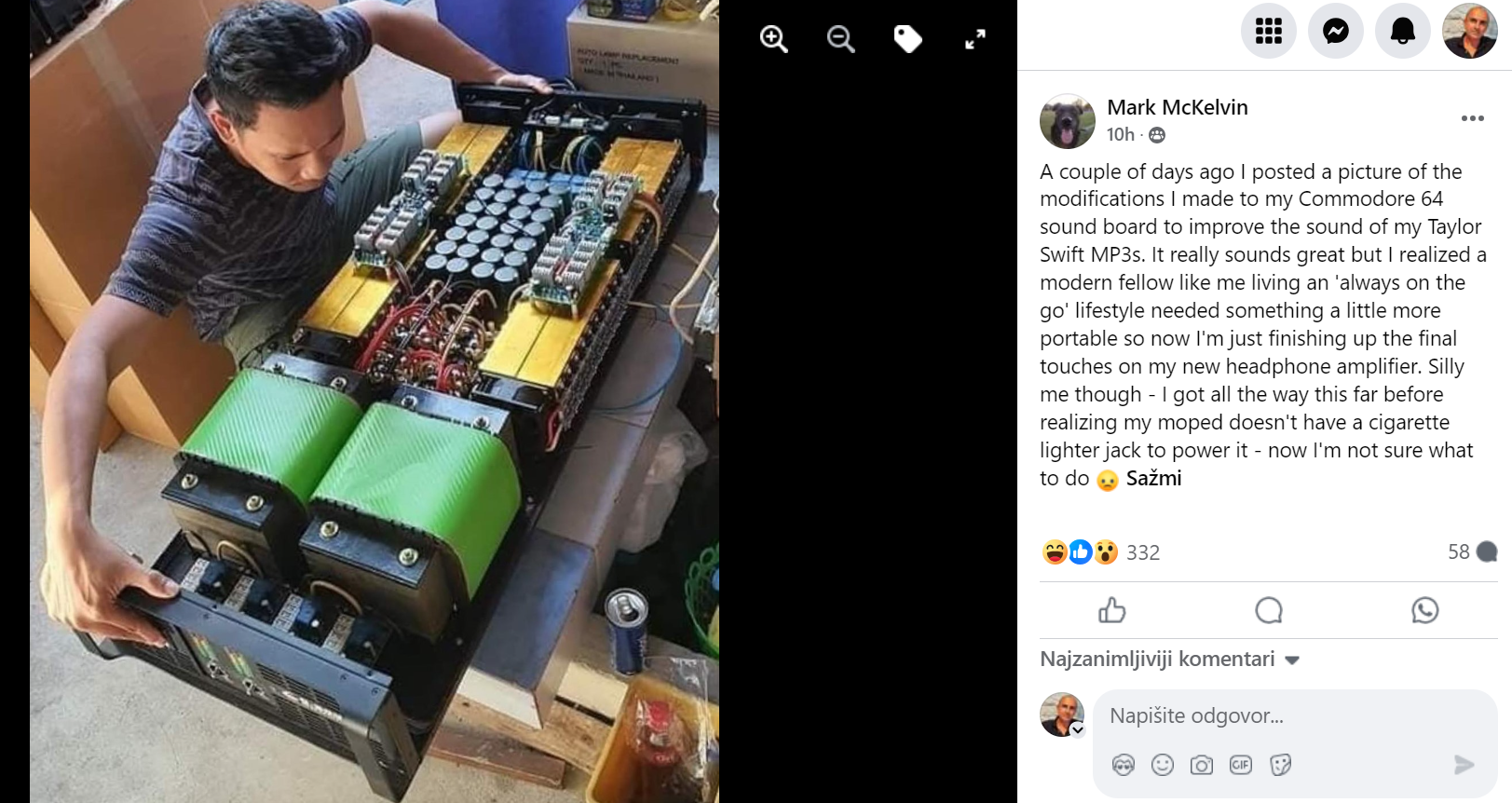The image size is (1512, 803).
Task: Click the comment field Napišite odgovor
Action: 1295,715
